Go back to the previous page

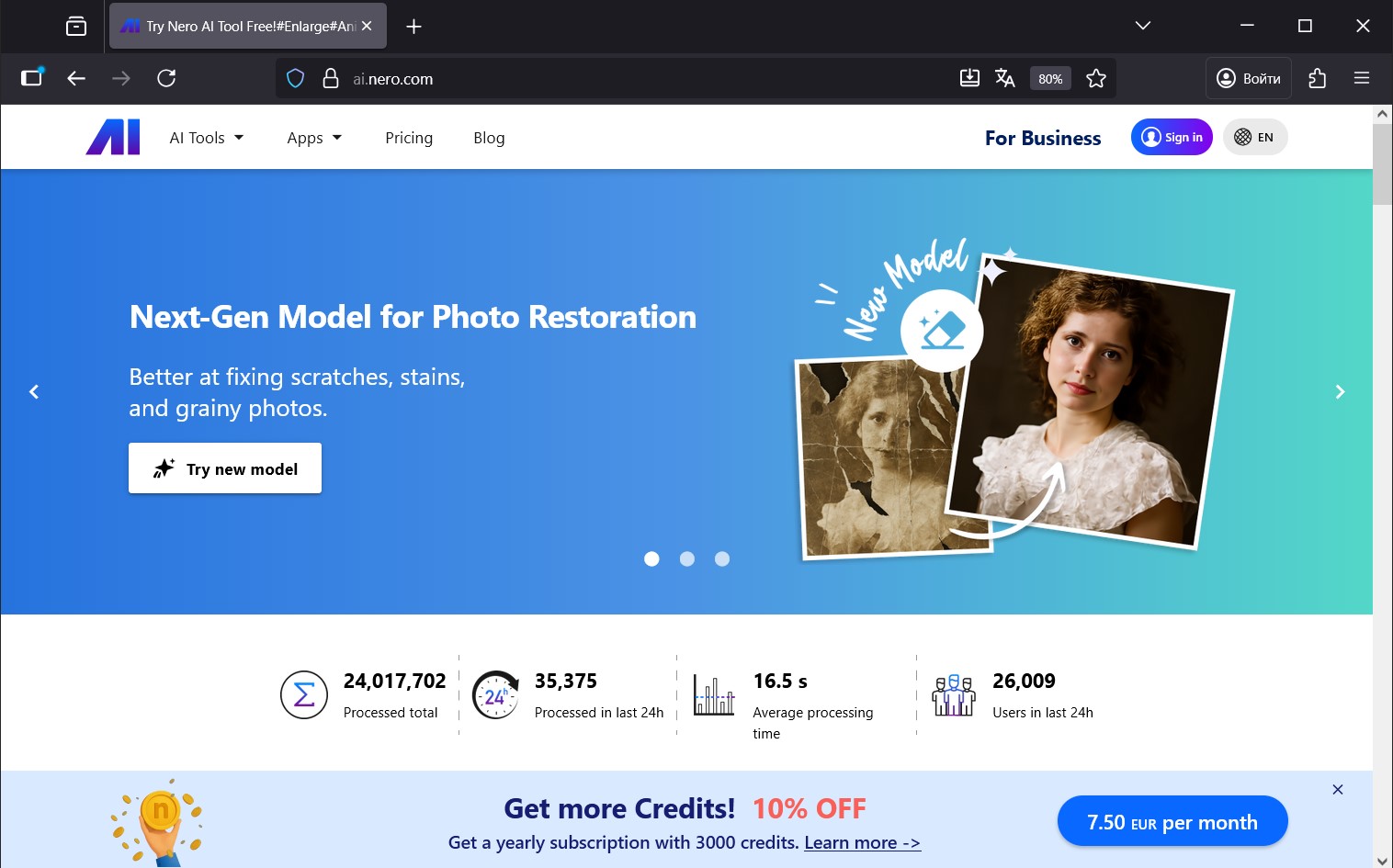click(76, 78)
